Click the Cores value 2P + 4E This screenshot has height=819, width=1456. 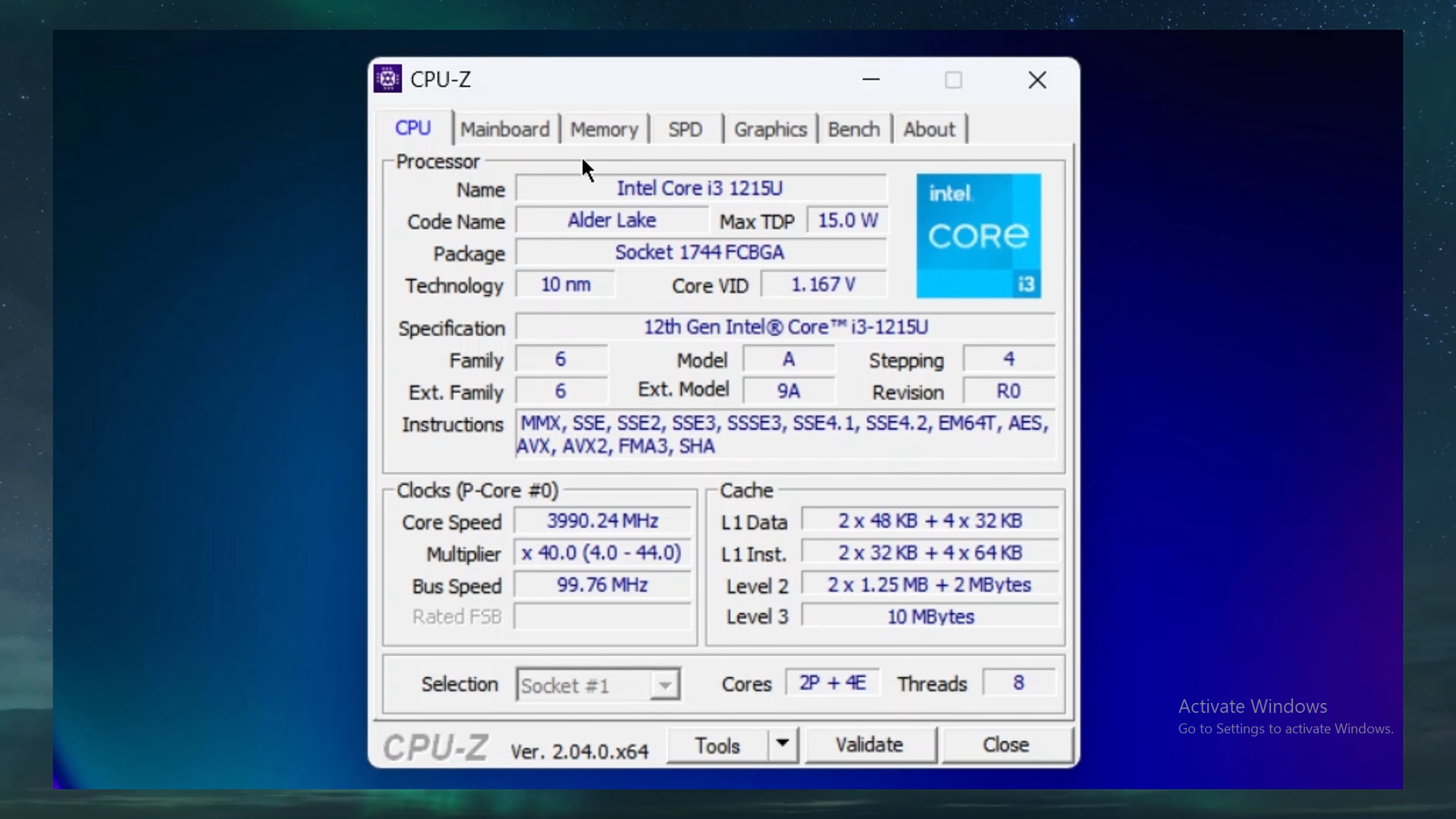coord(833,682)
